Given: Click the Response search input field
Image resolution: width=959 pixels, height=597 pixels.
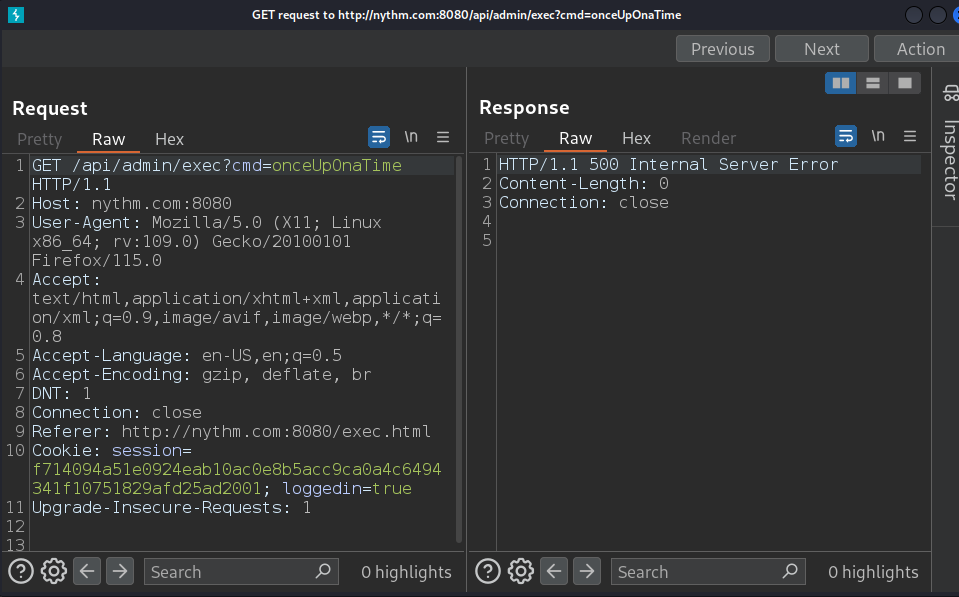Looking at the screenshot, I should pyautogui.click(x=695, y=572).
